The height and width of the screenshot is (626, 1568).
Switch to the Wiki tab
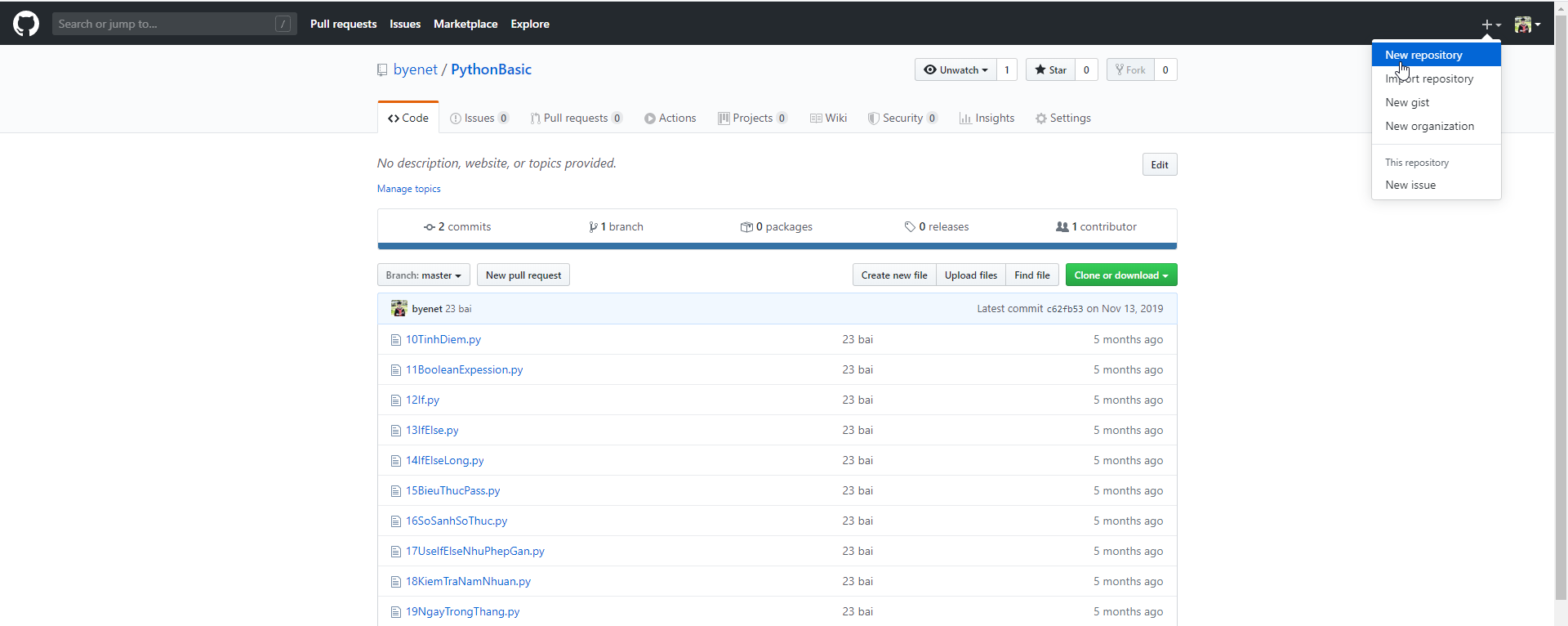pyautogui.click(x=828, y=118)
